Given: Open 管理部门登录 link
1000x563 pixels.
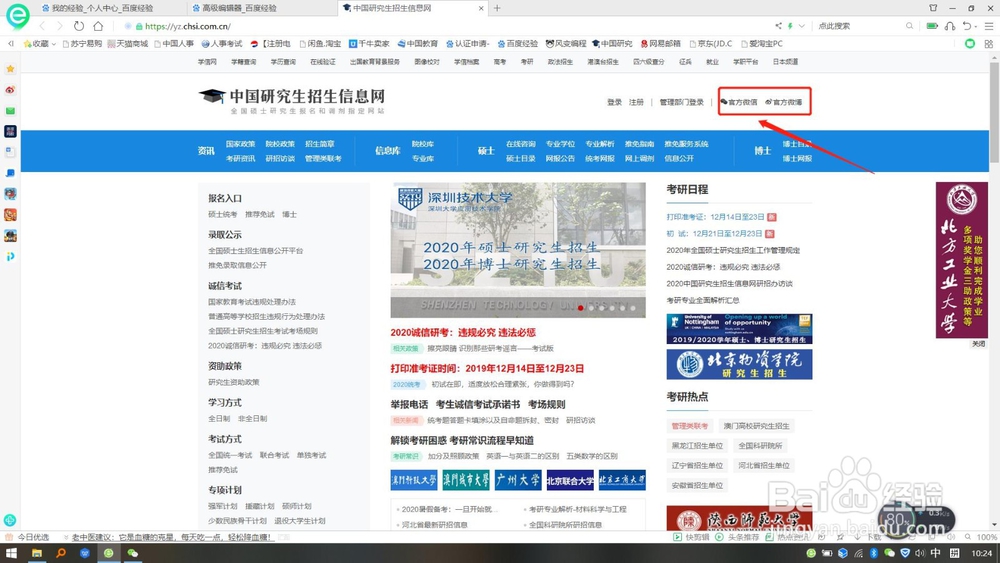Looking at the screenshot, I should tap(682, 102).
